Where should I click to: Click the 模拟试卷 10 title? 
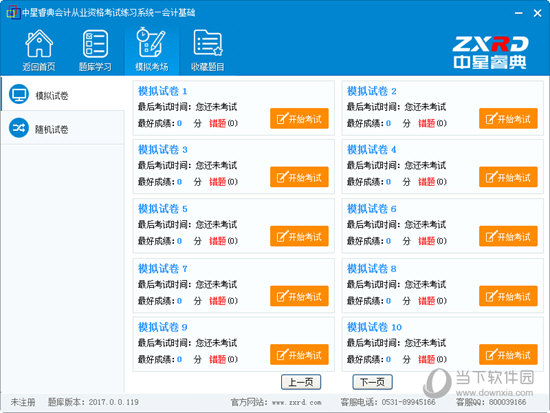pyautogui.click(x=374, y=327)
